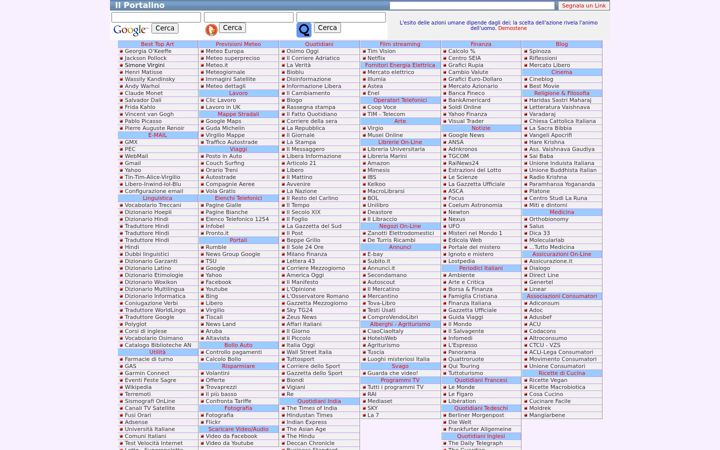Viewport: 720px width, 450px height.
Task: Open the RaiNews24 link
Action: 463,163
